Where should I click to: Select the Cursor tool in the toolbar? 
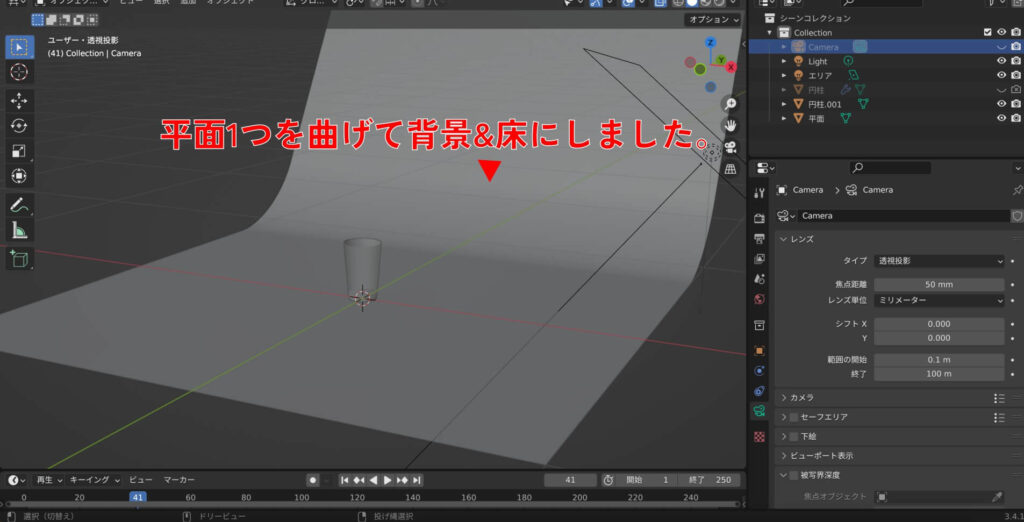click(x=20, y=73)
